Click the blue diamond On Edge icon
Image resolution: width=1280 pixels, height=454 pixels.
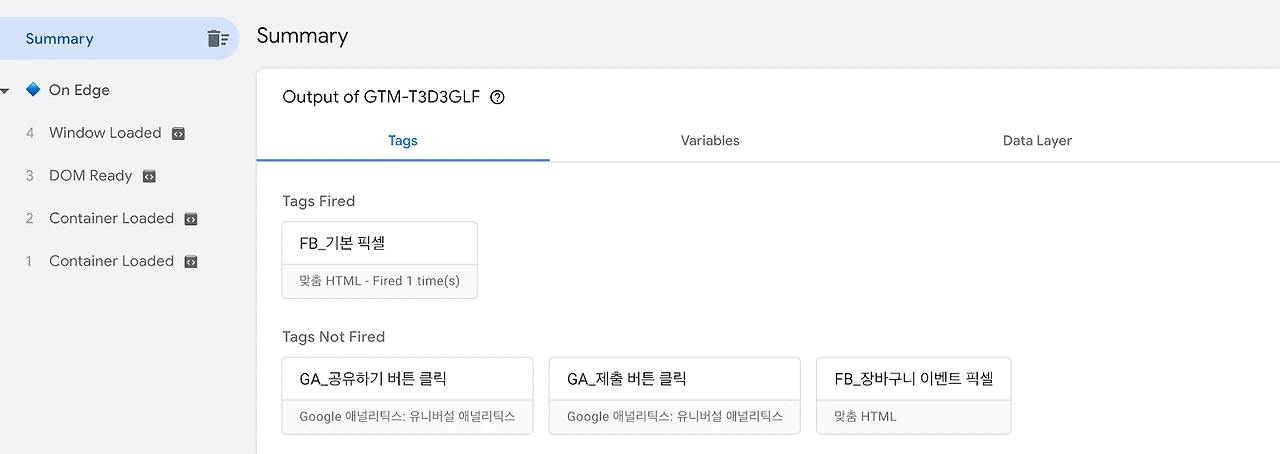(33, 90)
